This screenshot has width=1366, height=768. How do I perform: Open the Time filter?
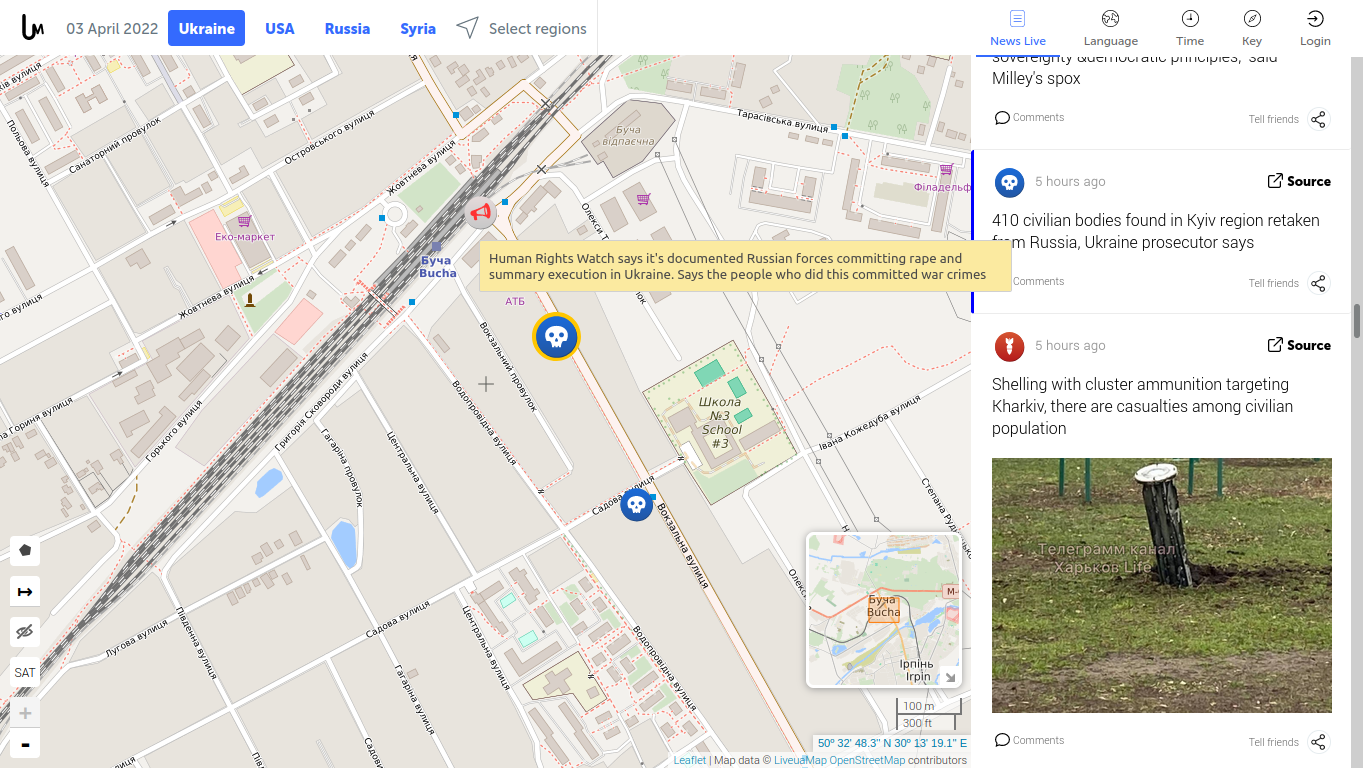1190,28
